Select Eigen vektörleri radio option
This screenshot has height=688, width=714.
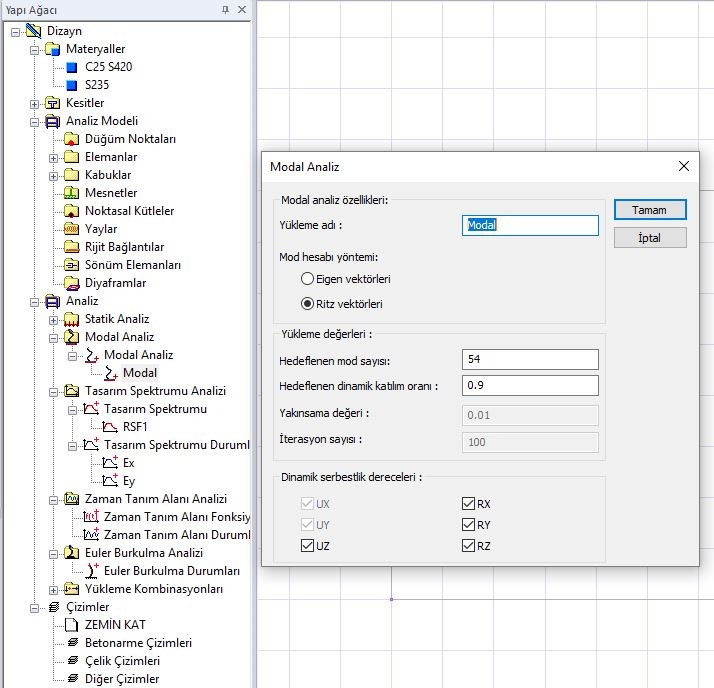coord(308,279)
